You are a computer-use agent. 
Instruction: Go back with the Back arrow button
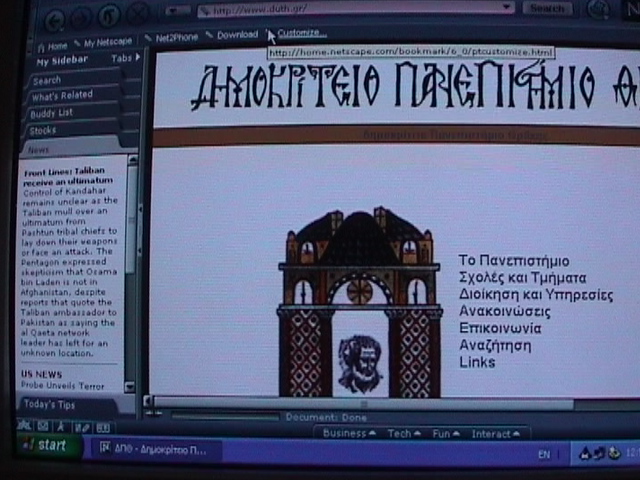54,21
